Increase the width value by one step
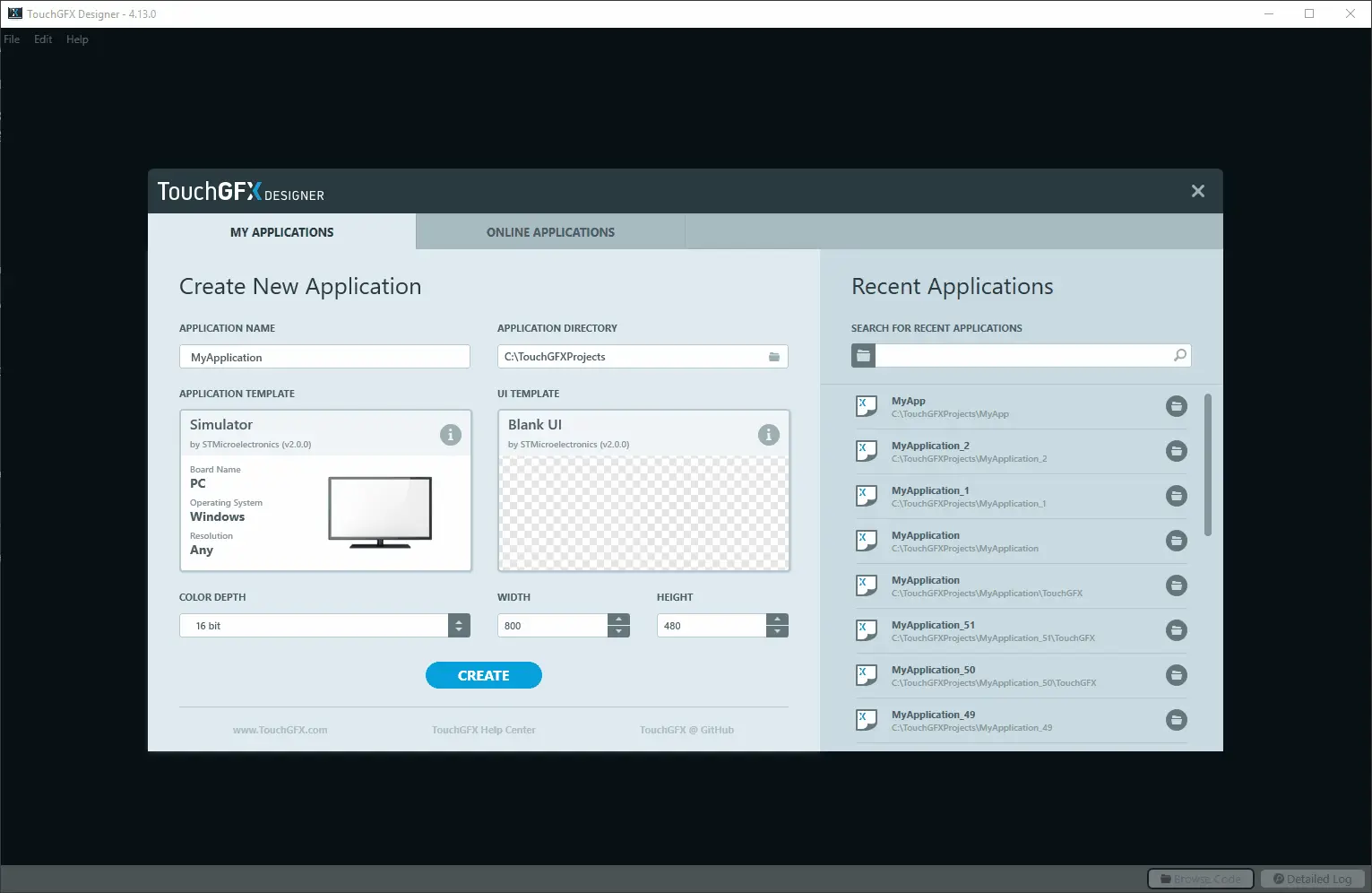 click(618, 620)
